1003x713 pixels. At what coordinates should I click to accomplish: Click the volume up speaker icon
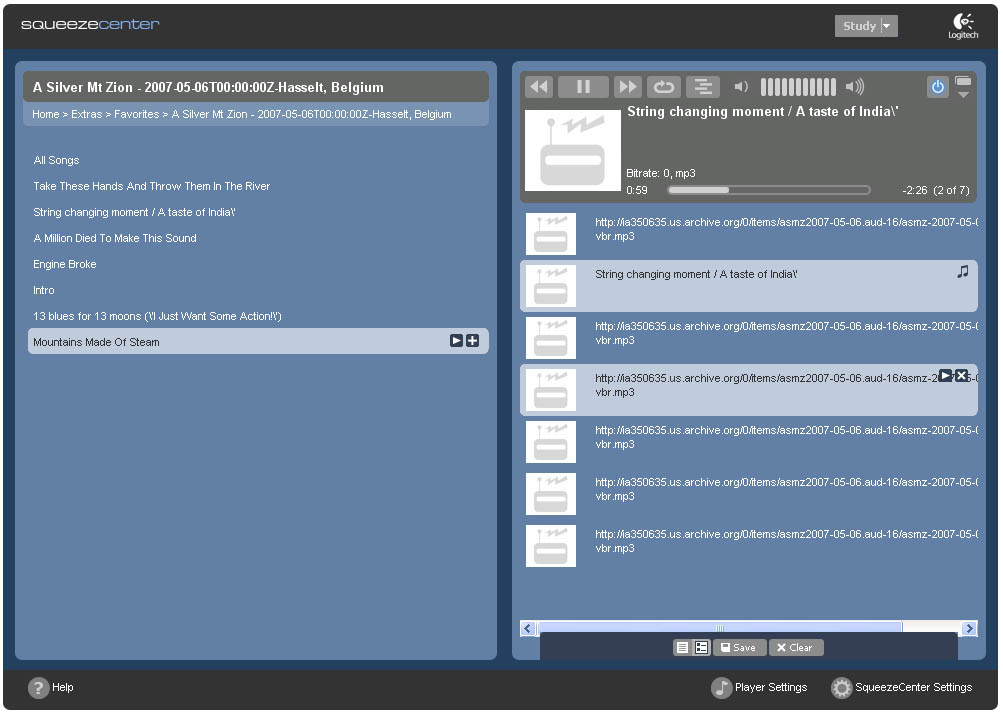click(x=854, y=87)
